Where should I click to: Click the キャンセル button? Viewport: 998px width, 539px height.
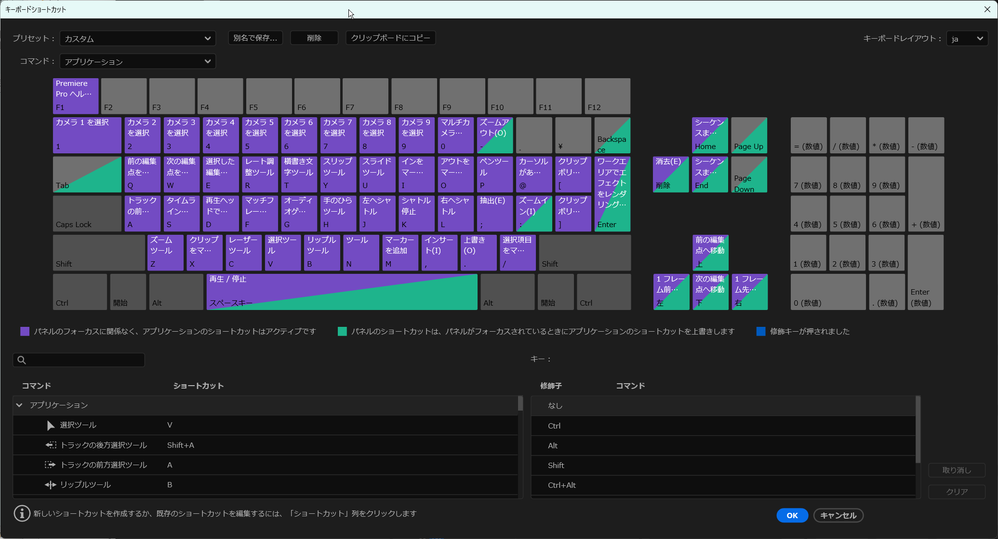838,515
